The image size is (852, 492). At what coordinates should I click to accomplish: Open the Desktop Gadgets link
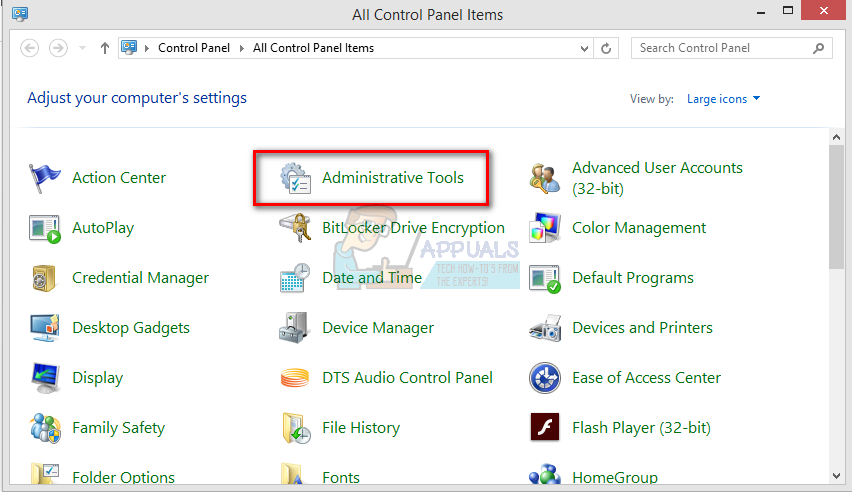point(131,328)
